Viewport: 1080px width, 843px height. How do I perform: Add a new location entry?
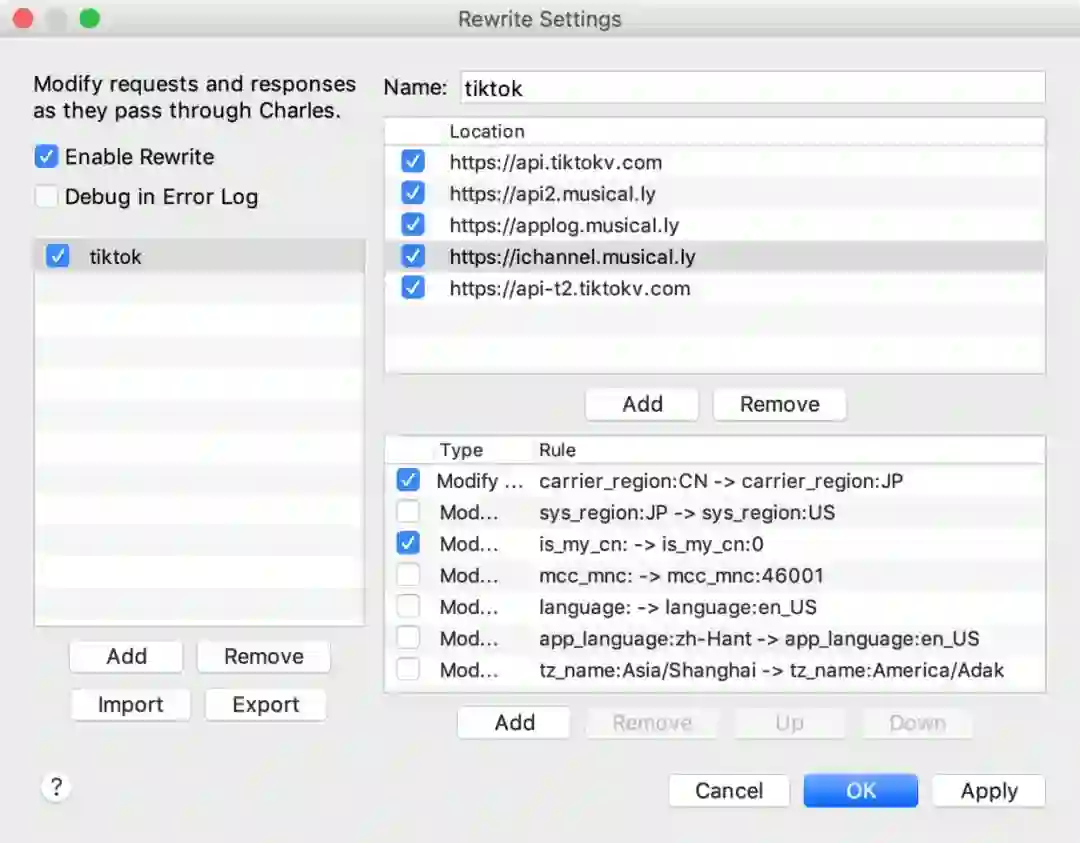[642, 404]
